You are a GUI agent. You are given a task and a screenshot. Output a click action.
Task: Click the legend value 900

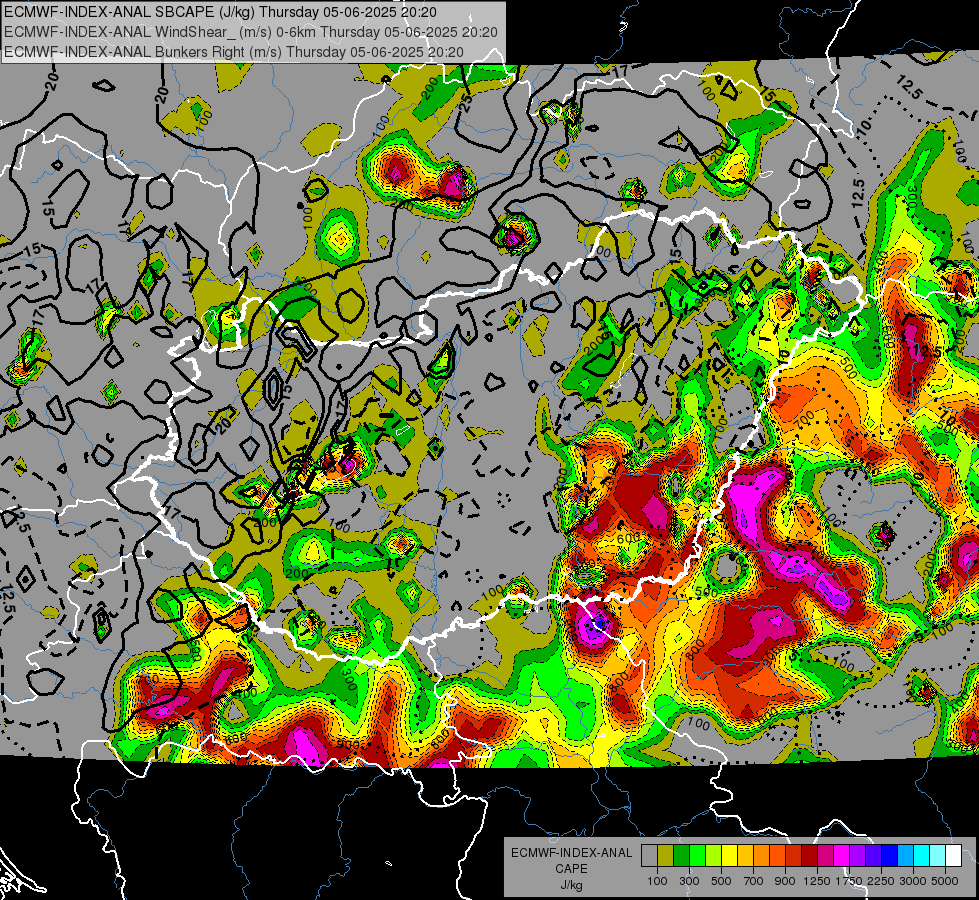tap(785, 881)
